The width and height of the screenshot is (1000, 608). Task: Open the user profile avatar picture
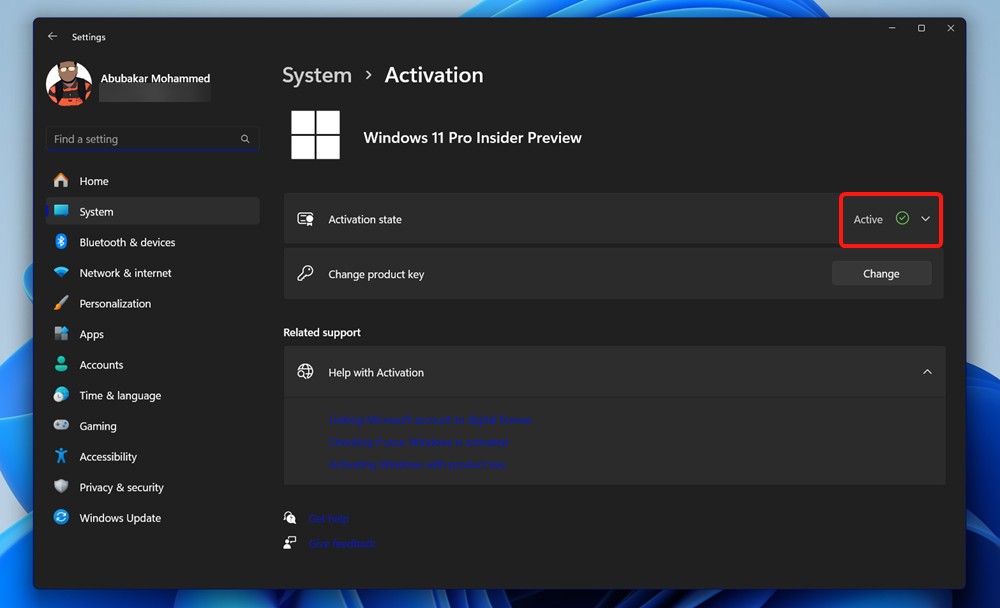(x=69, y=84)
